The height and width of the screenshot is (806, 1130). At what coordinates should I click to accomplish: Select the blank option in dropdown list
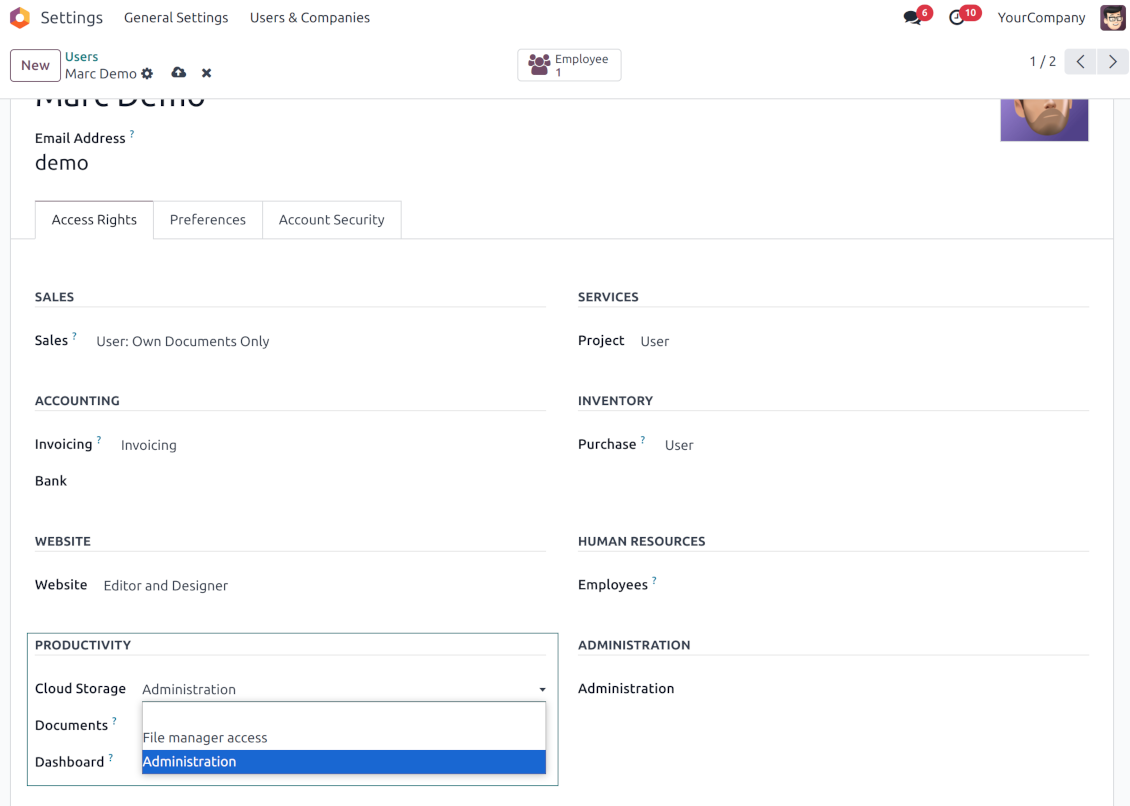[x=343, y=714]
